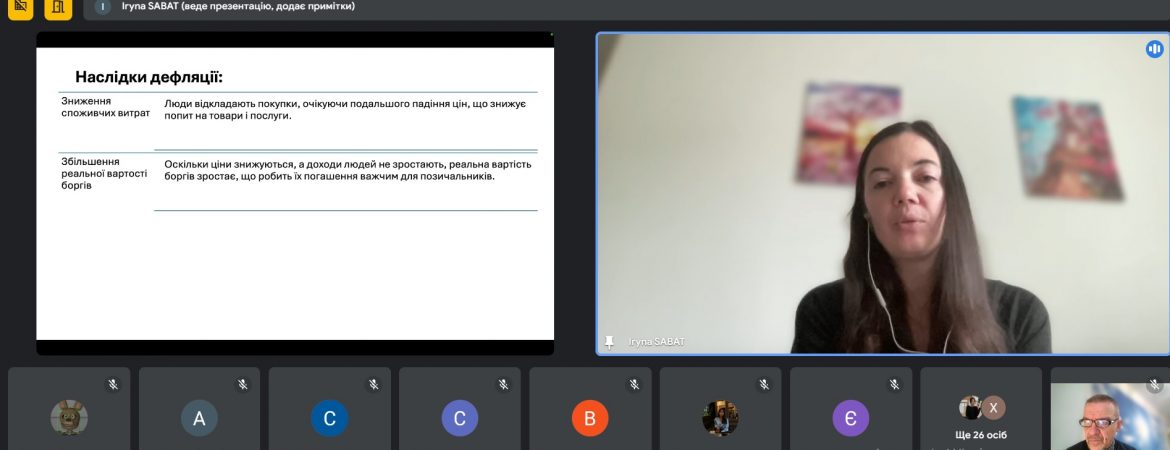This screenshot has height=450, width=1170.
Task: Click the muted mic on the blue 'C' tile
Action: (373, 384)
